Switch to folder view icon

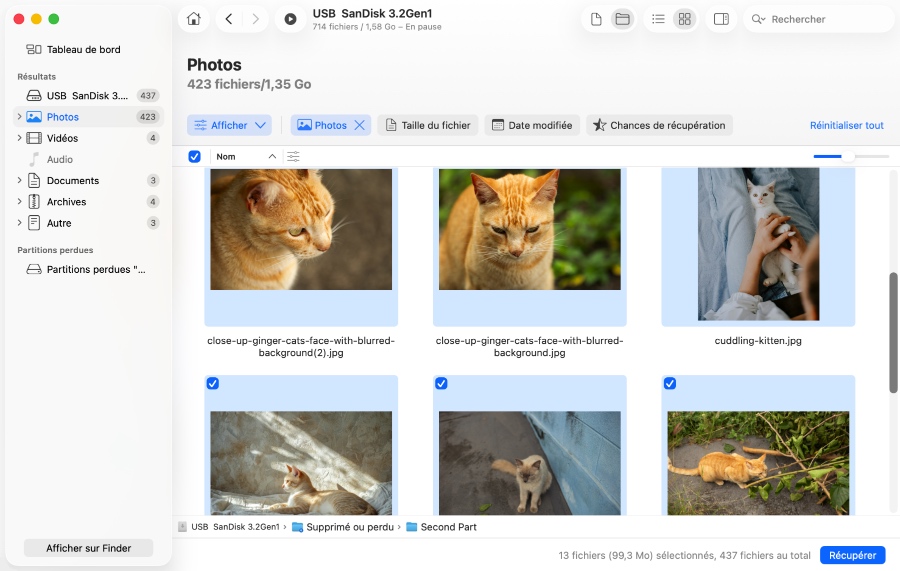point(622,19)
